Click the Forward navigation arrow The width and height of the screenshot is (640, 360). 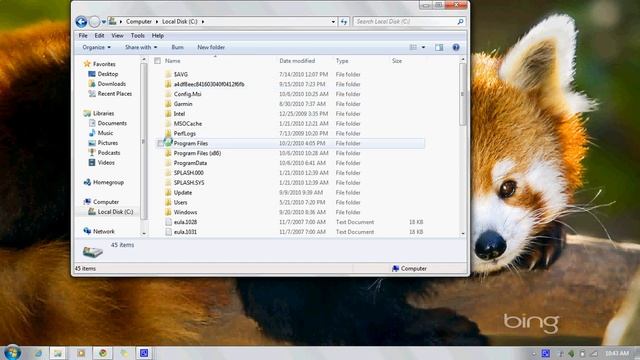(94, 22)
